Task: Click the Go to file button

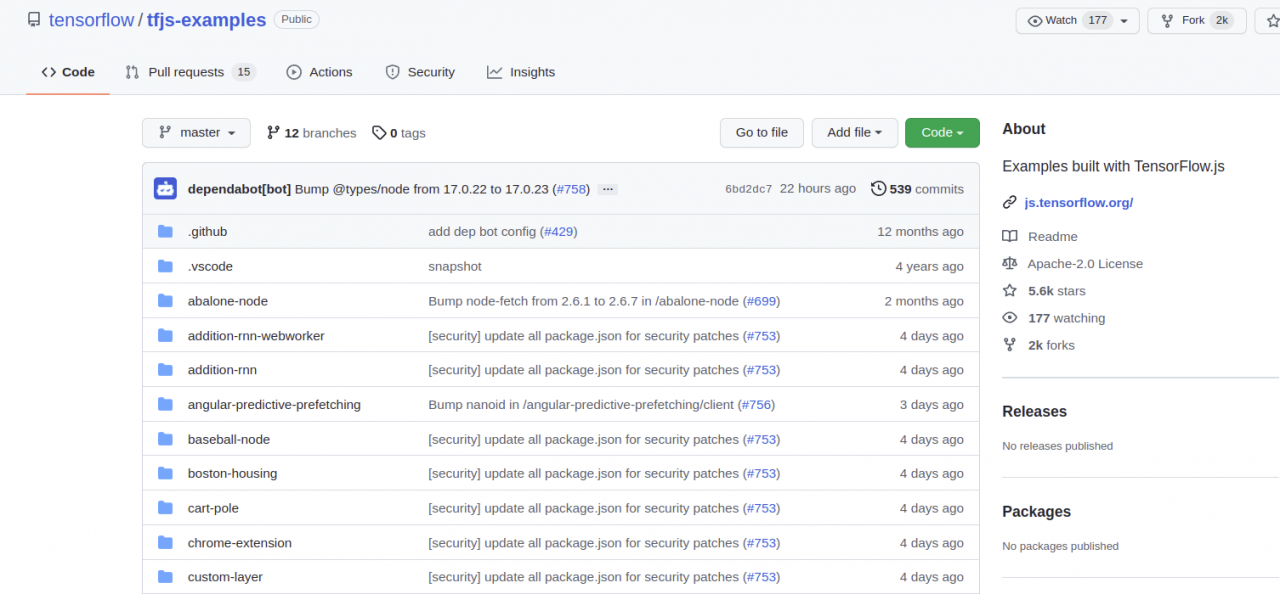Action: (x=761, y=132)
